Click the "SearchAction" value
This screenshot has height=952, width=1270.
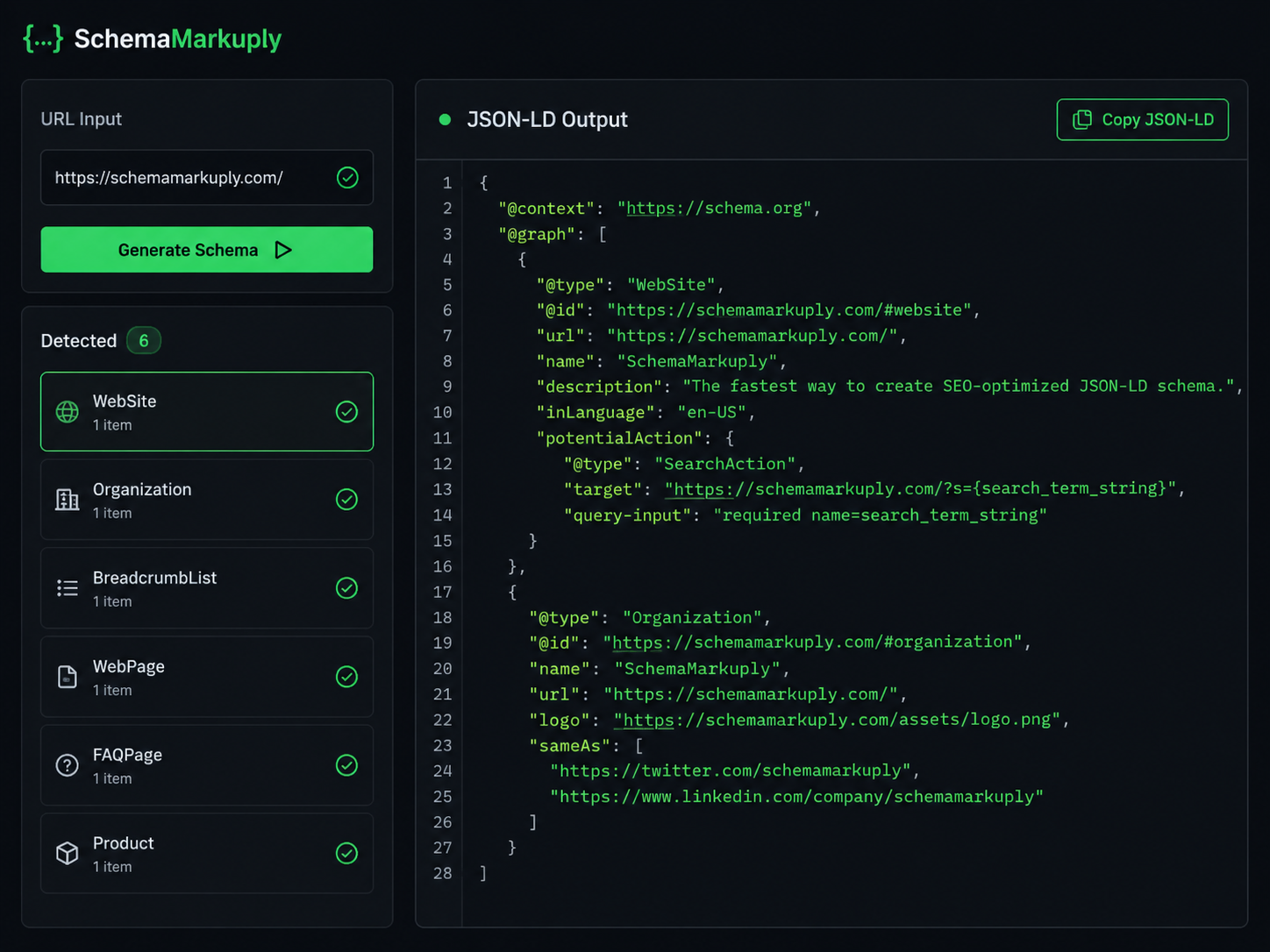click(725, 464)
